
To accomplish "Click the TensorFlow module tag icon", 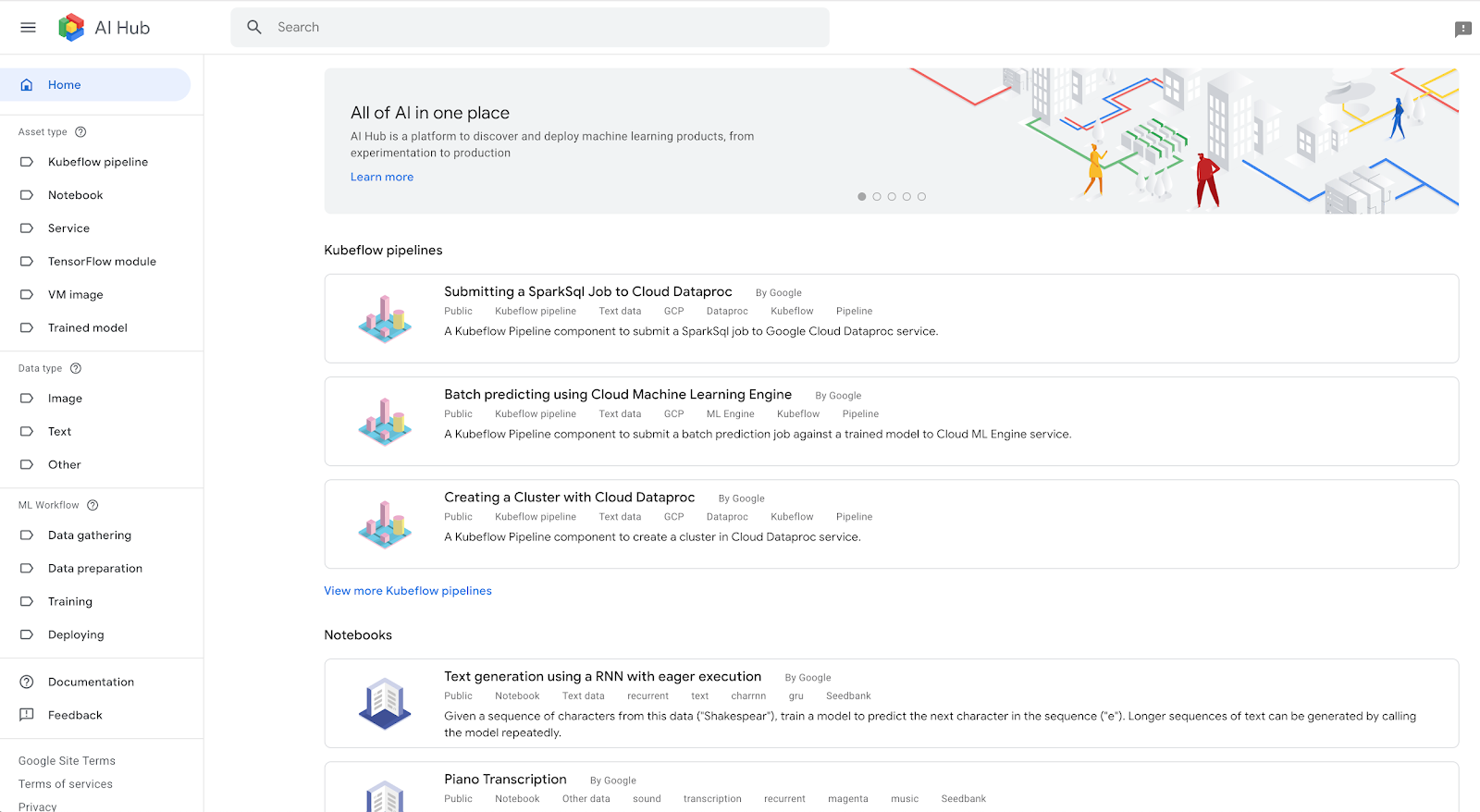I will [27, 262].
